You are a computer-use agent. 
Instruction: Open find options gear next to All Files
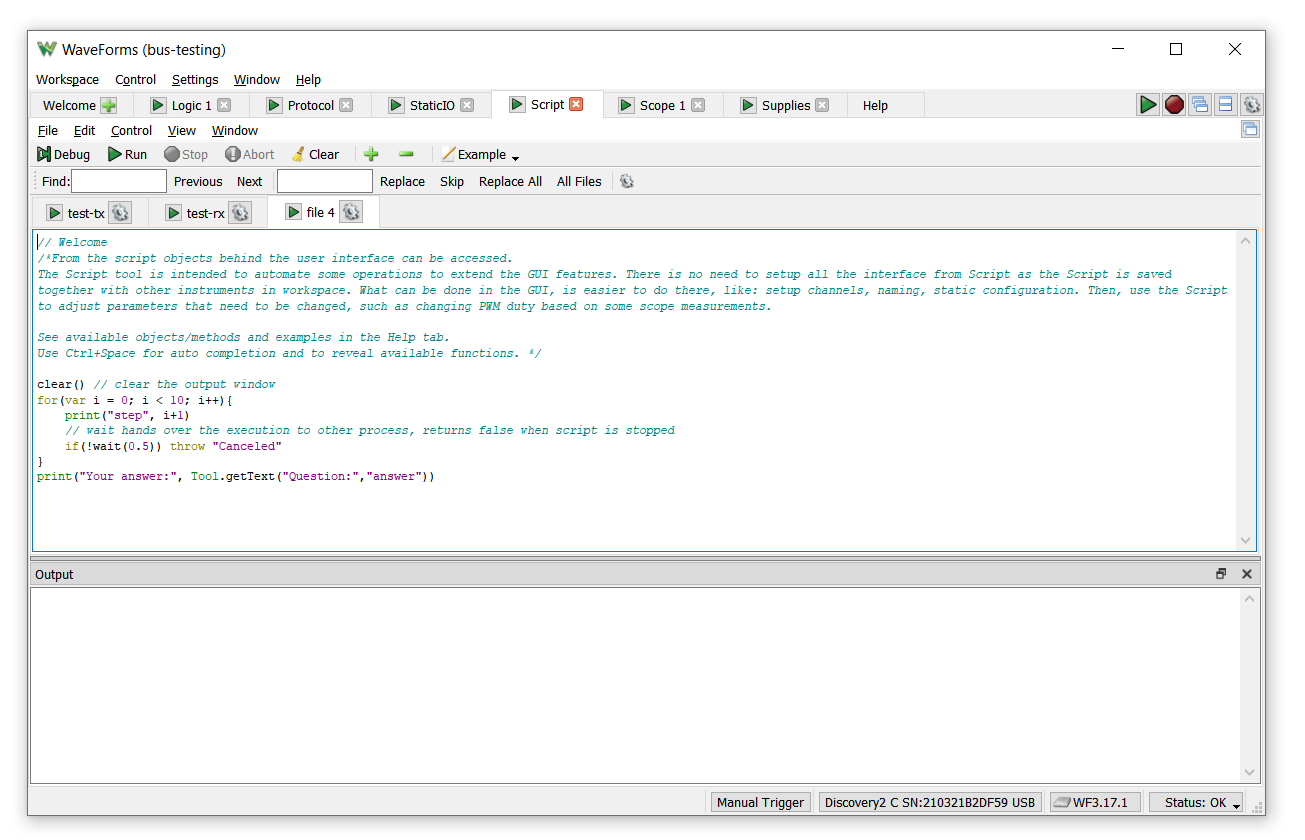(627, 181)
